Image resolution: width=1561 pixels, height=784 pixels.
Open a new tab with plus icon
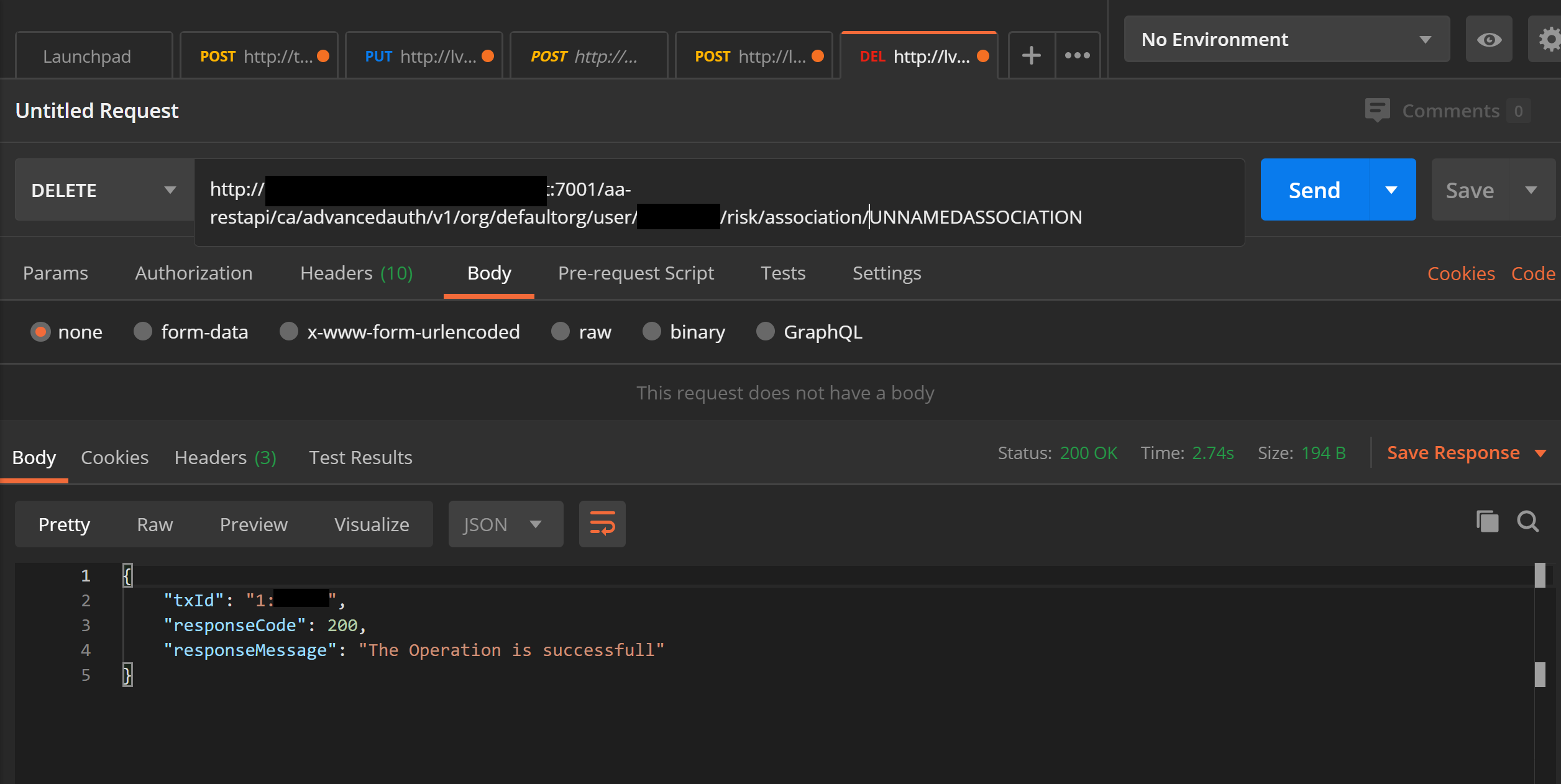(x=1031, y=56)
